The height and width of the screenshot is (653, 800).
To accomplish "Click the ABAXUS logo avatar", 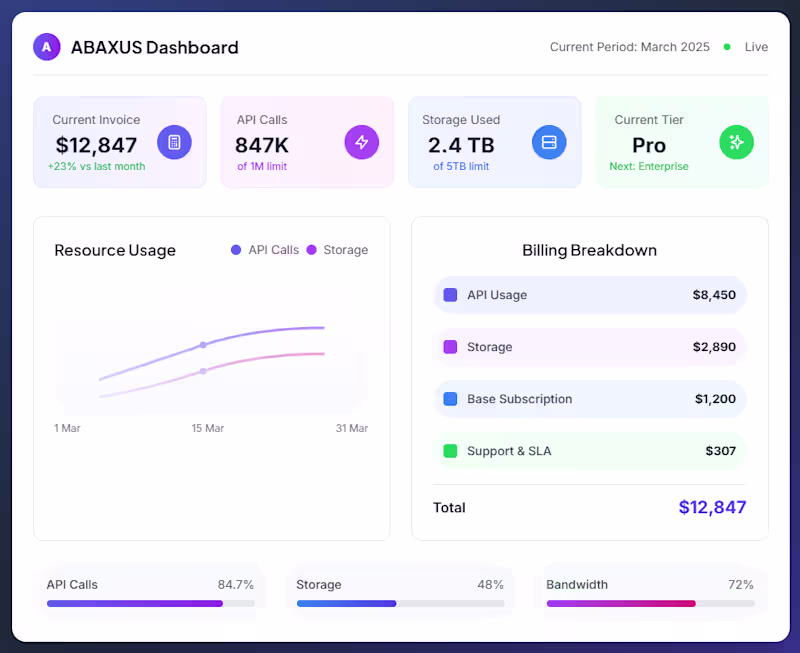I will tap(46, 47).
